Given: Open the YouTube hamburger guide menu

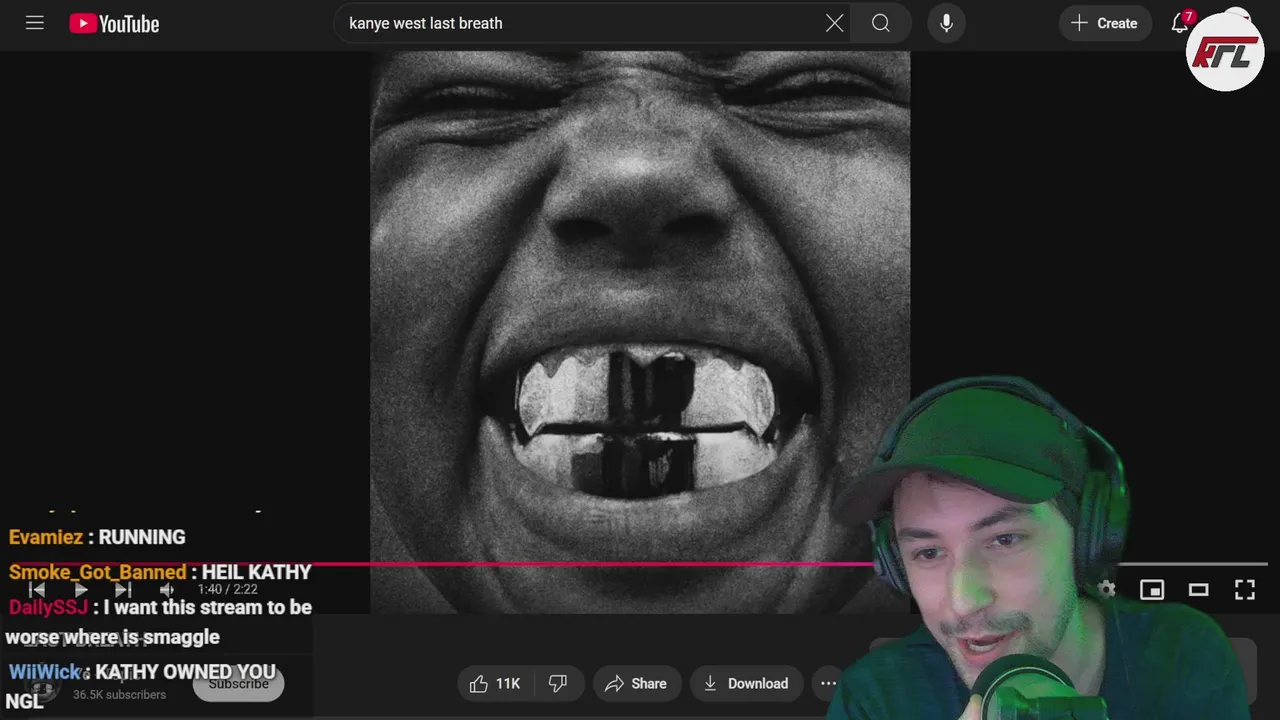Looking at the screenshot, I should [x=35, y=23].
